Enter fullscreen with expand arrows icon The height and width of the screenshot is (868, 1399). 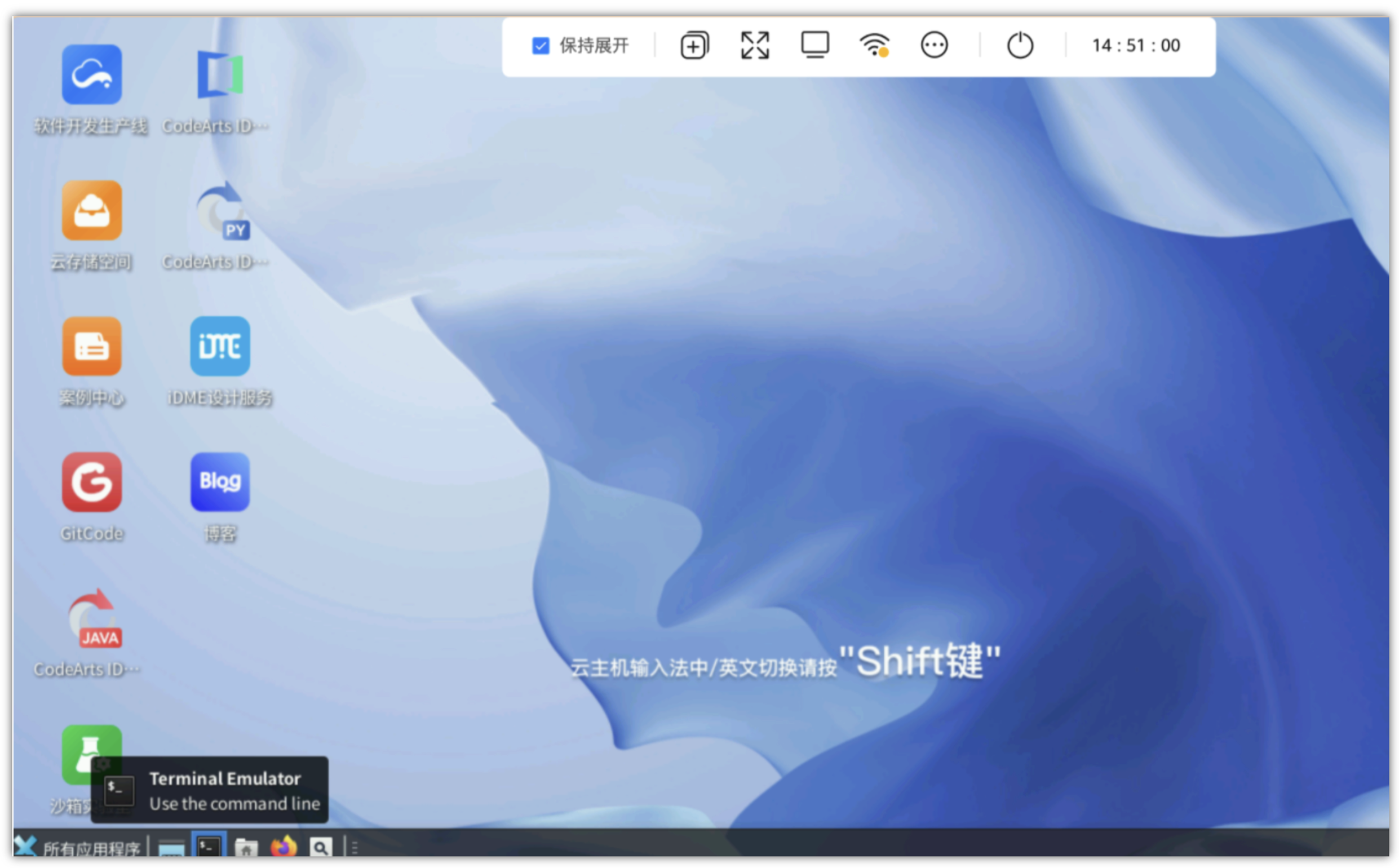pyautogui.click(x=754, y=45)
